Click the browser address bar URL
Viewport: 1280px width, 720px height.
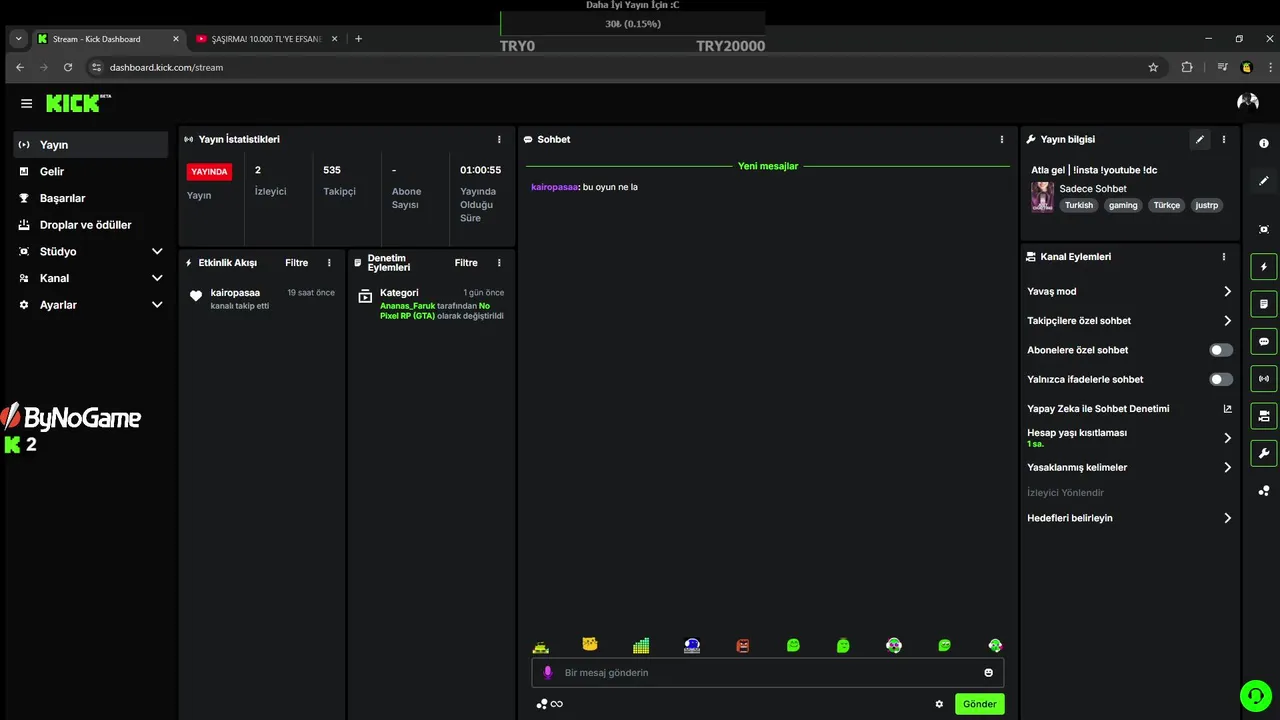click(x=166, y=67)
